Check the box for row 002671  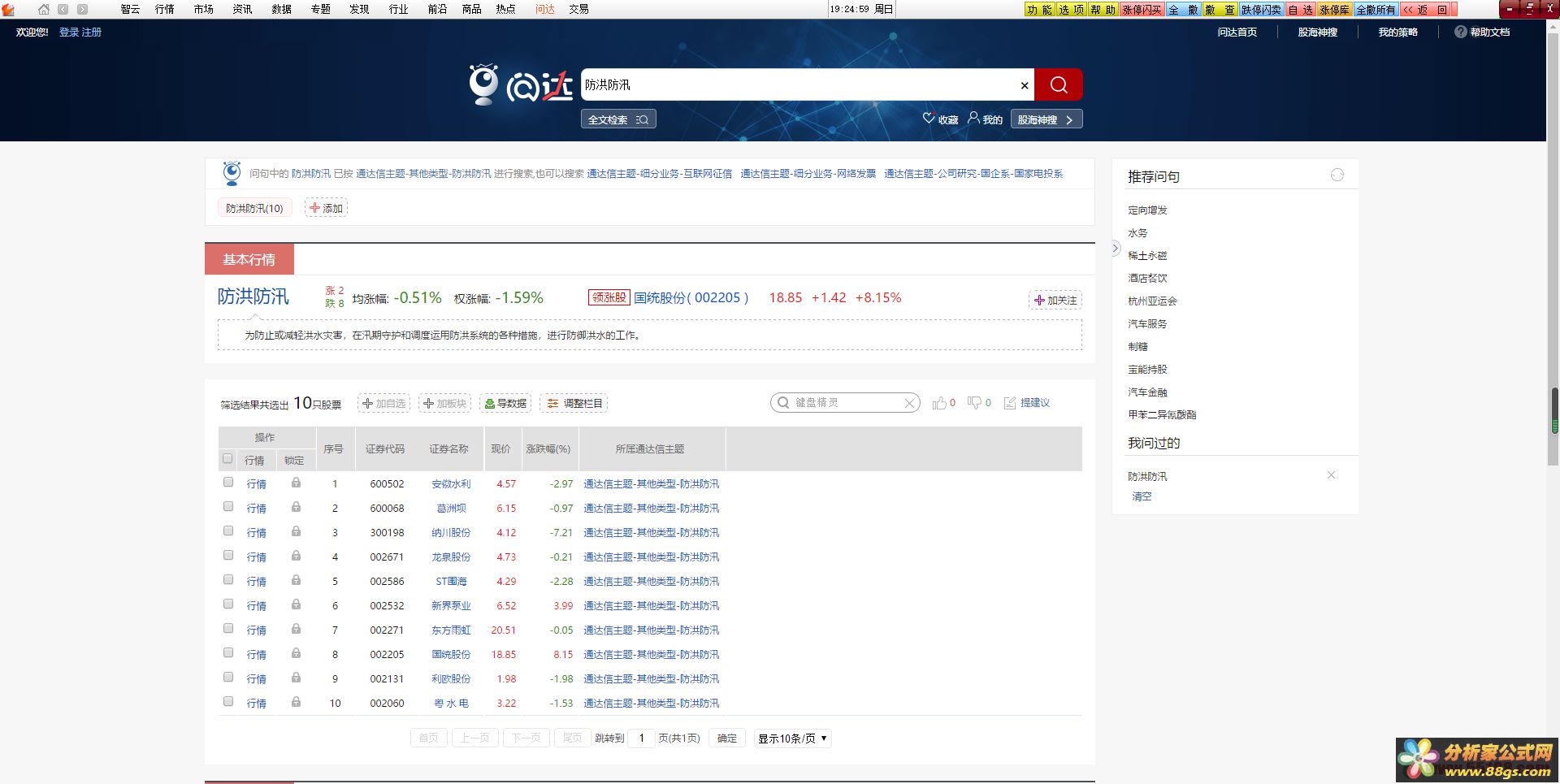228,555
